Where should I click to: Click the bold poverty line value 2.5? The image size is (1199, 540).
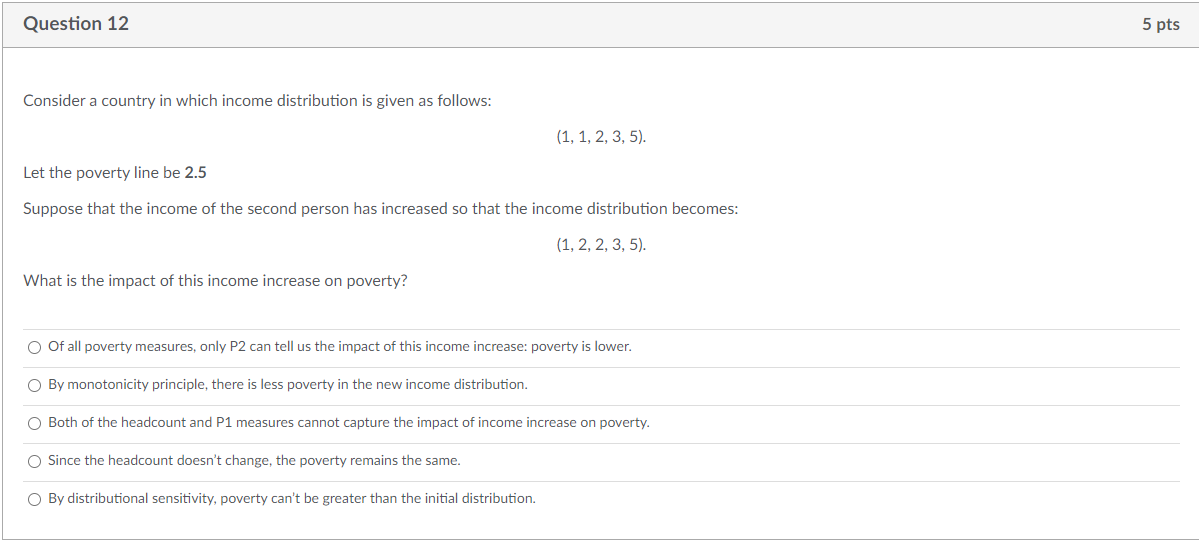(x=196, y=173)
